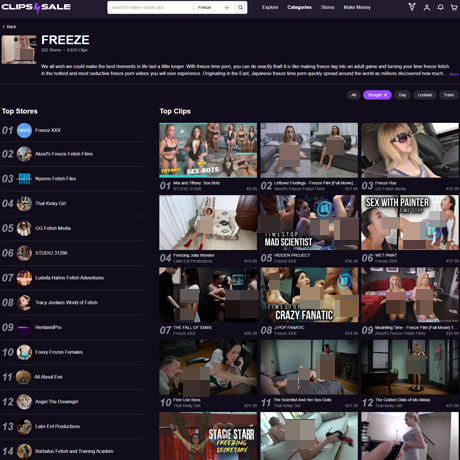The height and width of the screenshot is (460, 460).
Task: Remove the Straight filter via its X
Action: (x=386, y=95)
